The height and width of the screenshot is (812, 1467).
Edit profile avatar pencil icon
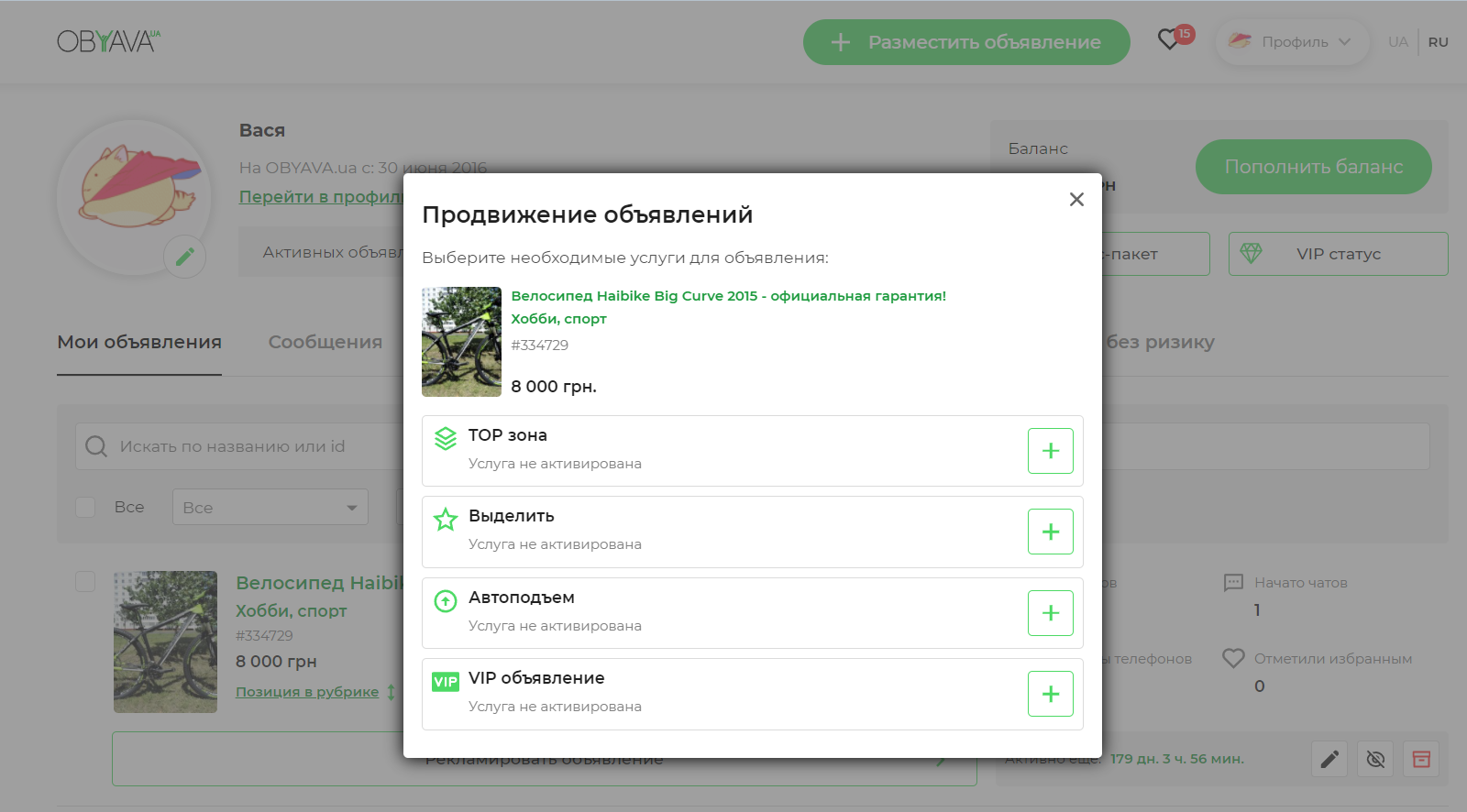tap(184, 257)
